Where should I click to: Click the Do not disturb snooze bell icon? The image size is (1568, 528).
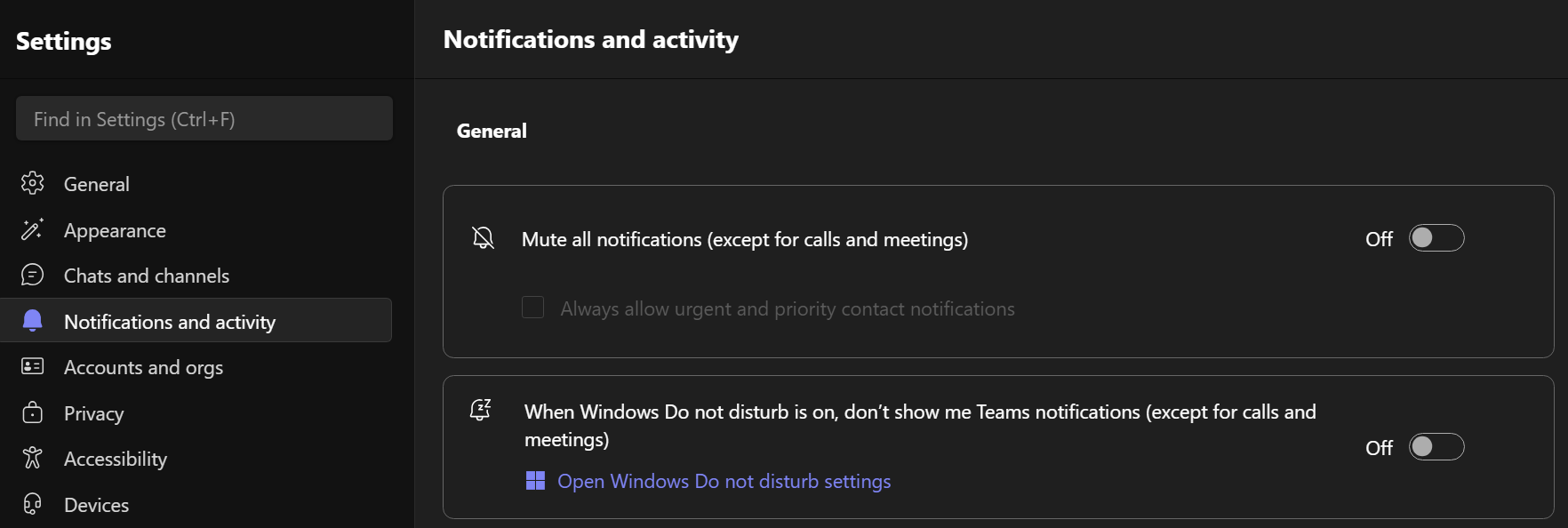point(481,410)
